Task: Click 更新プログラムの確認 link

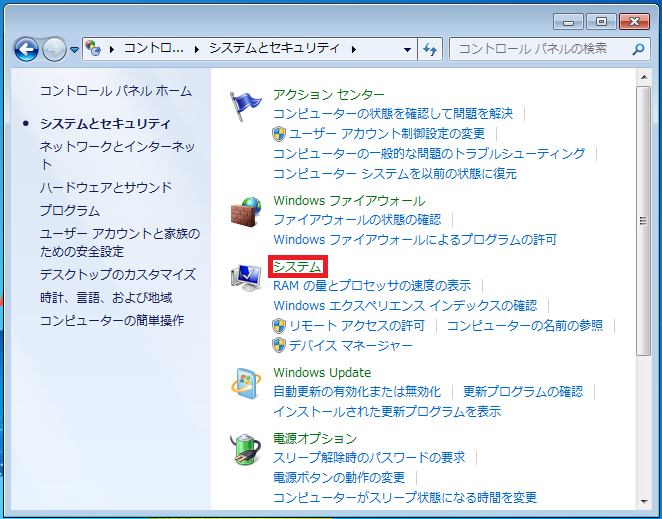Action: coord(523,391)
